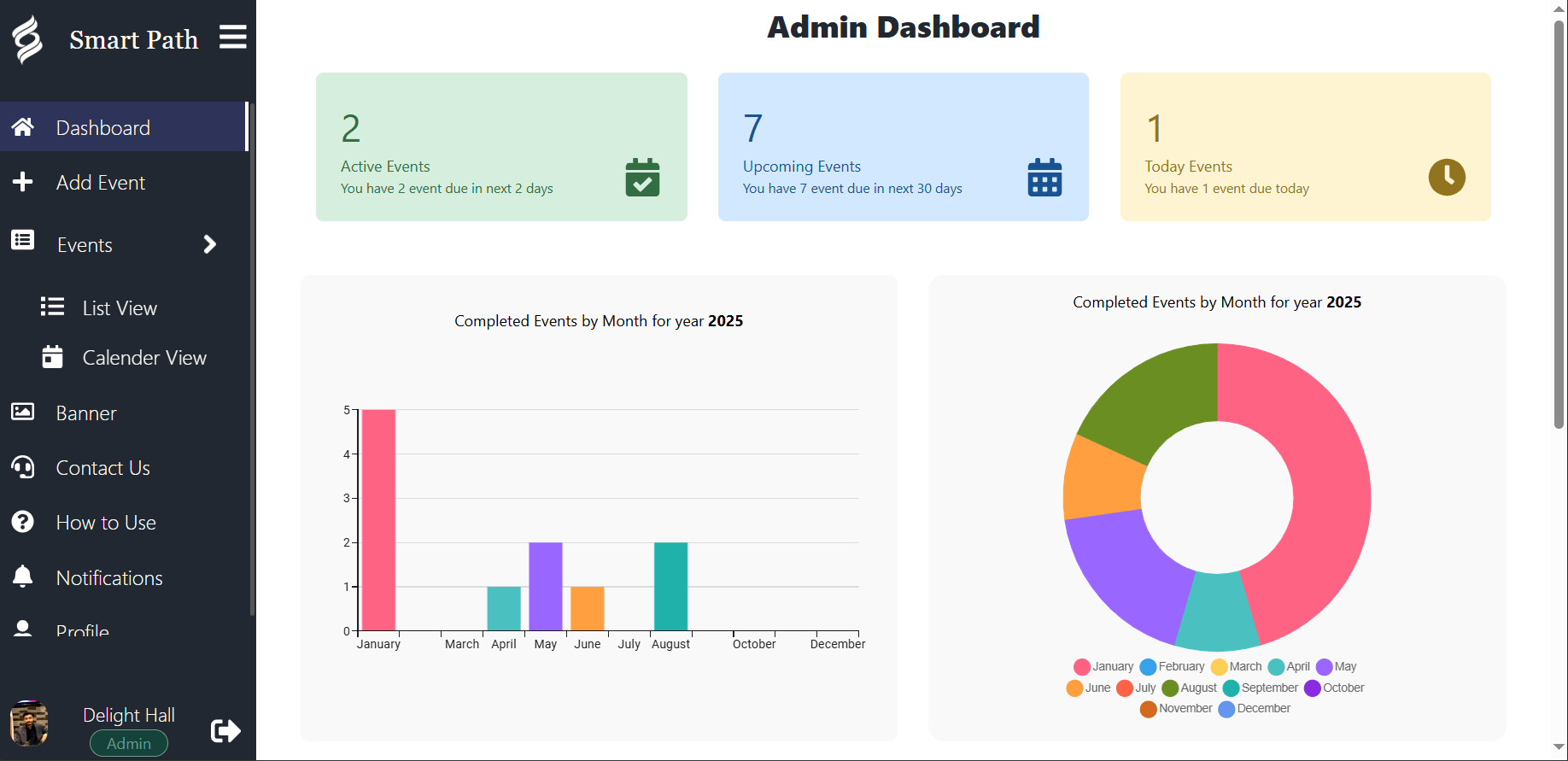Click the page vertical scrollbar thumb
The image size is (1568, 761).
coord(1559,222)
